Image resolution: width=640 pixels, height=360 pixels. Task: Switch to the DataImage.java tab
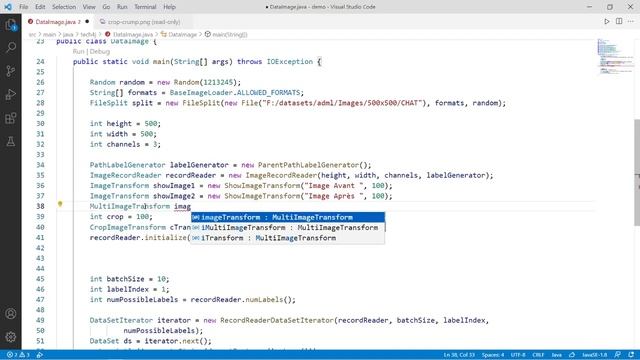58,22
